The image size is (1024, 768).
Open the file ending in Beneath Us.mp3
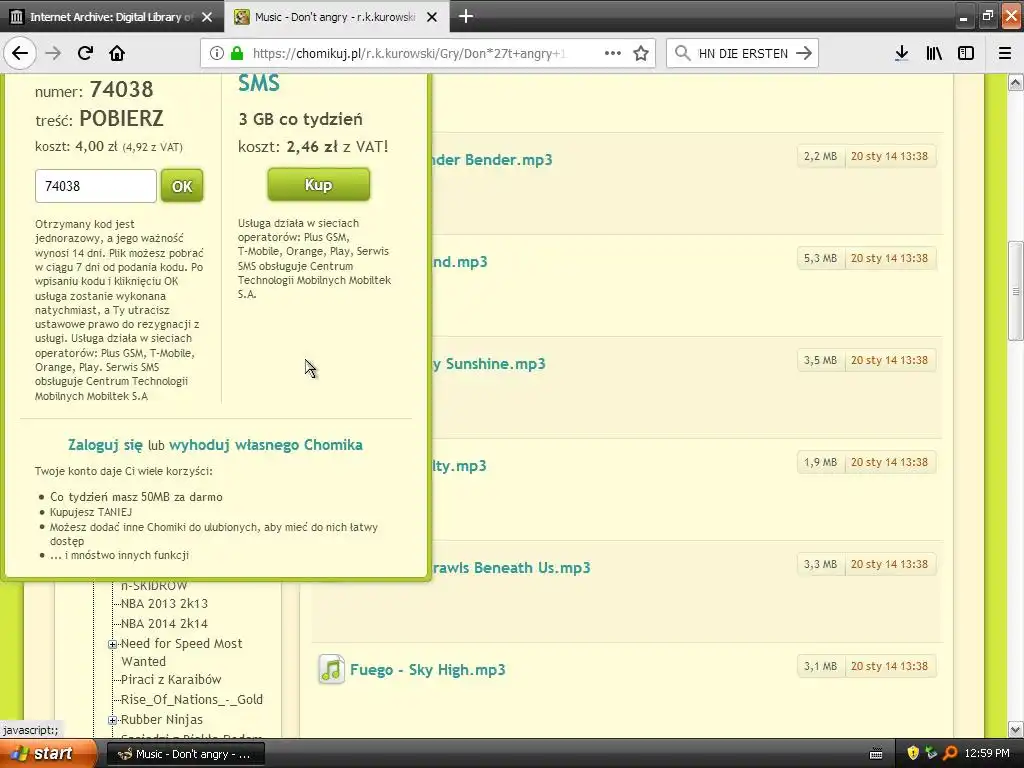[x=511, y=568]
